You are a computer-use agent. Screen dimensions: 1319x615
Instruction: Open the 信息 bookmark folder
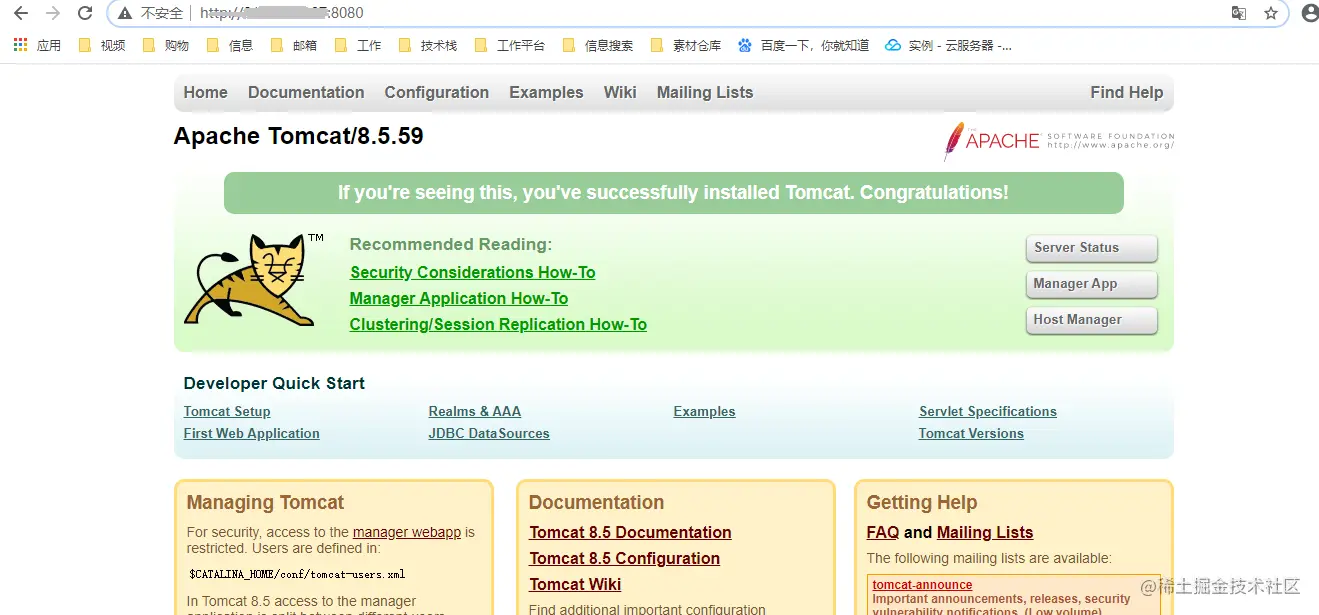[230, 45]
